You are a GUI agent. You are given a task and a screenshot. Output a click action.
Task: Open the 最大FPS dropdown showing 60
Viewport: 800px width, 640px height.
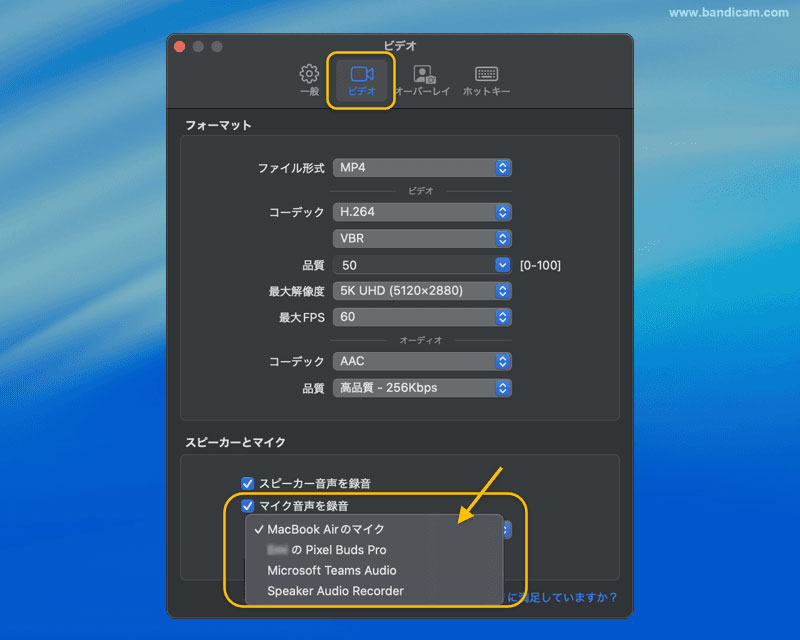pyautogui.click(x=422, y=316)
